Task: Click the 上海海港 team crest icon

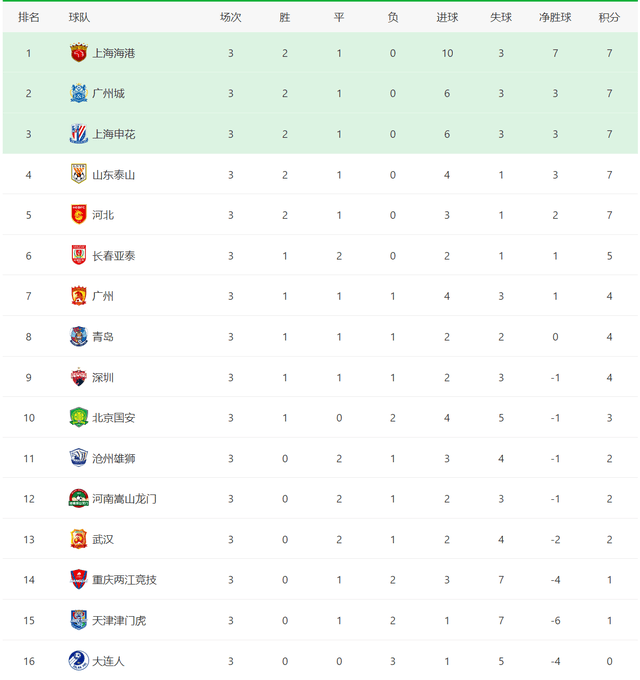Action: pos(78,53)
